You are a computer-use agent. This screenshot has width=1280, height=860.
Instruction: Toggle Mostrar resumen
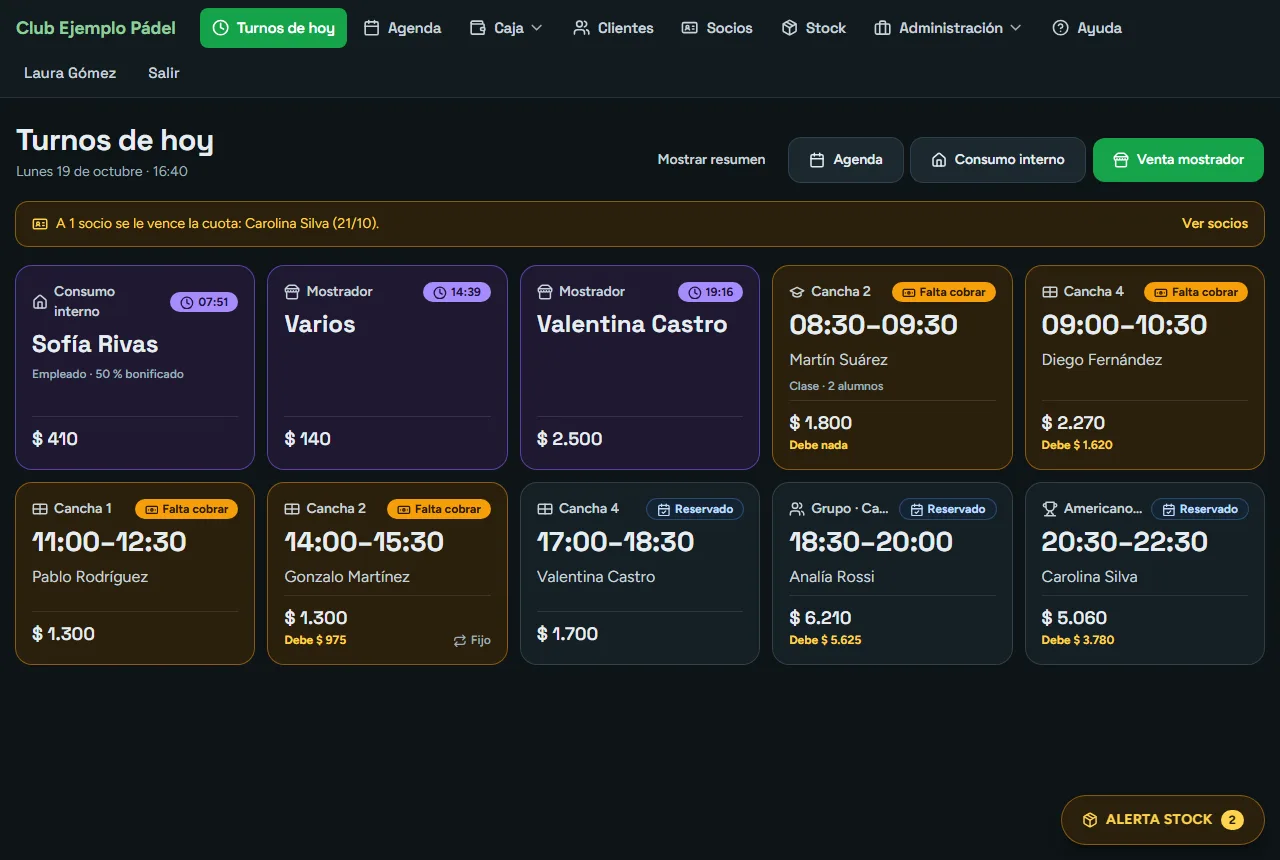pos(712,160)
